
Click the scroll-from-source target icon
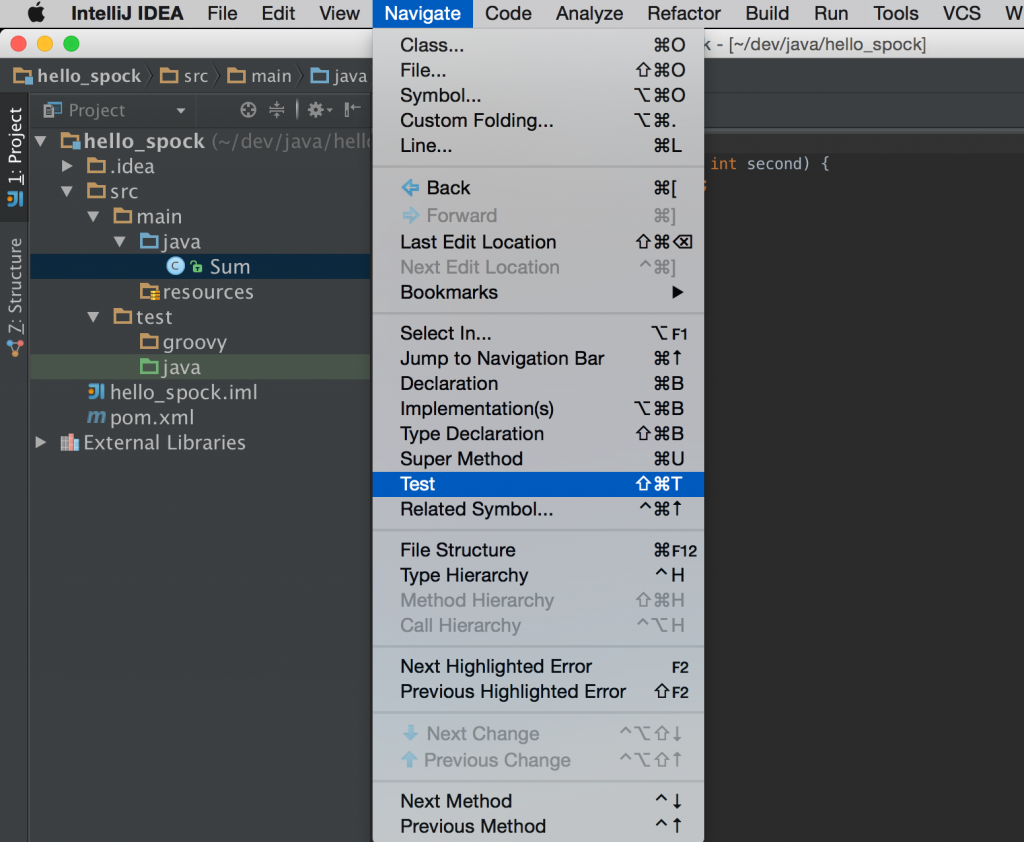click(248, 110)
